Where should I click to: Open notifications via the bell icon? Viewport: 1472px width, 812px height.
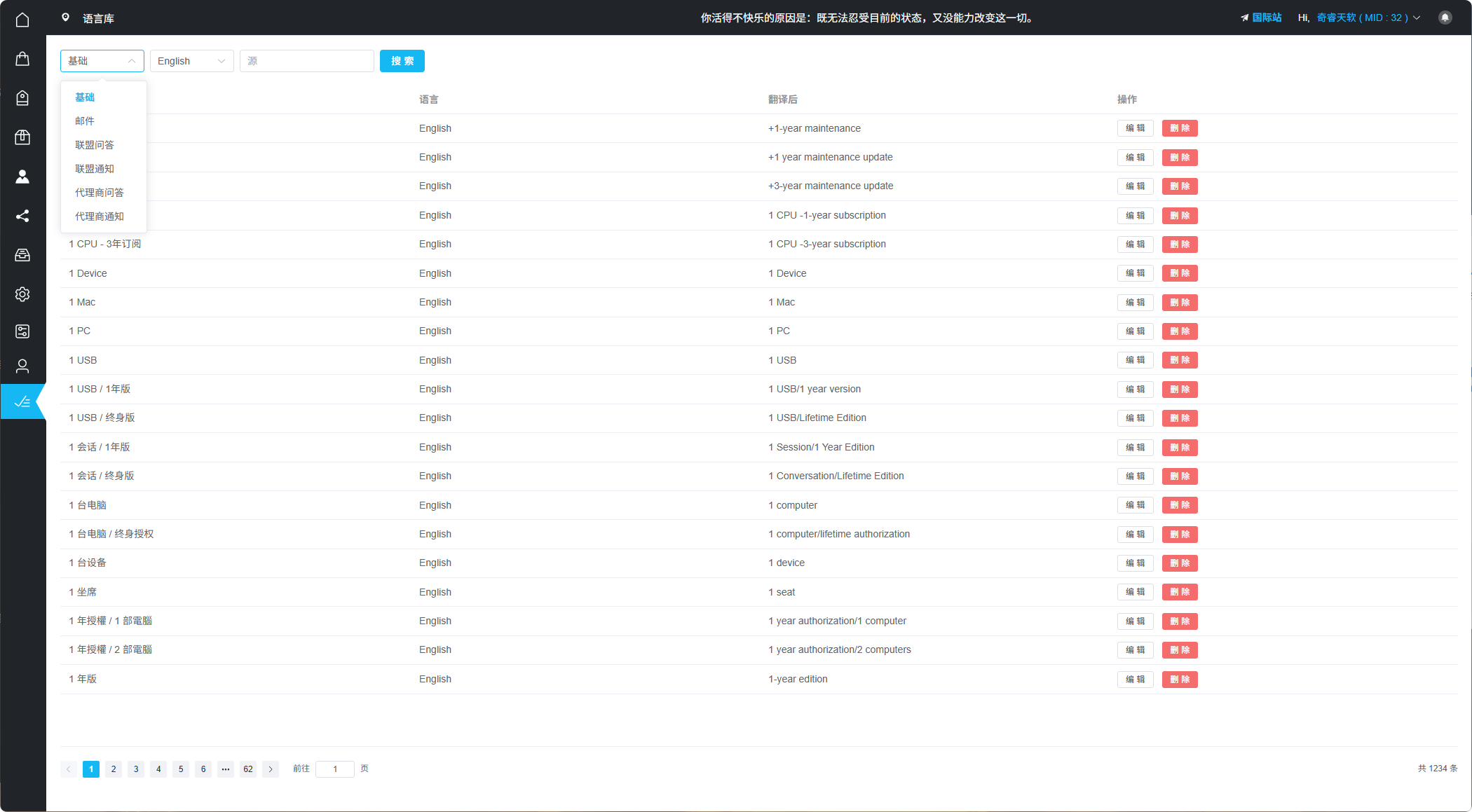click(x=1445, y=17)
